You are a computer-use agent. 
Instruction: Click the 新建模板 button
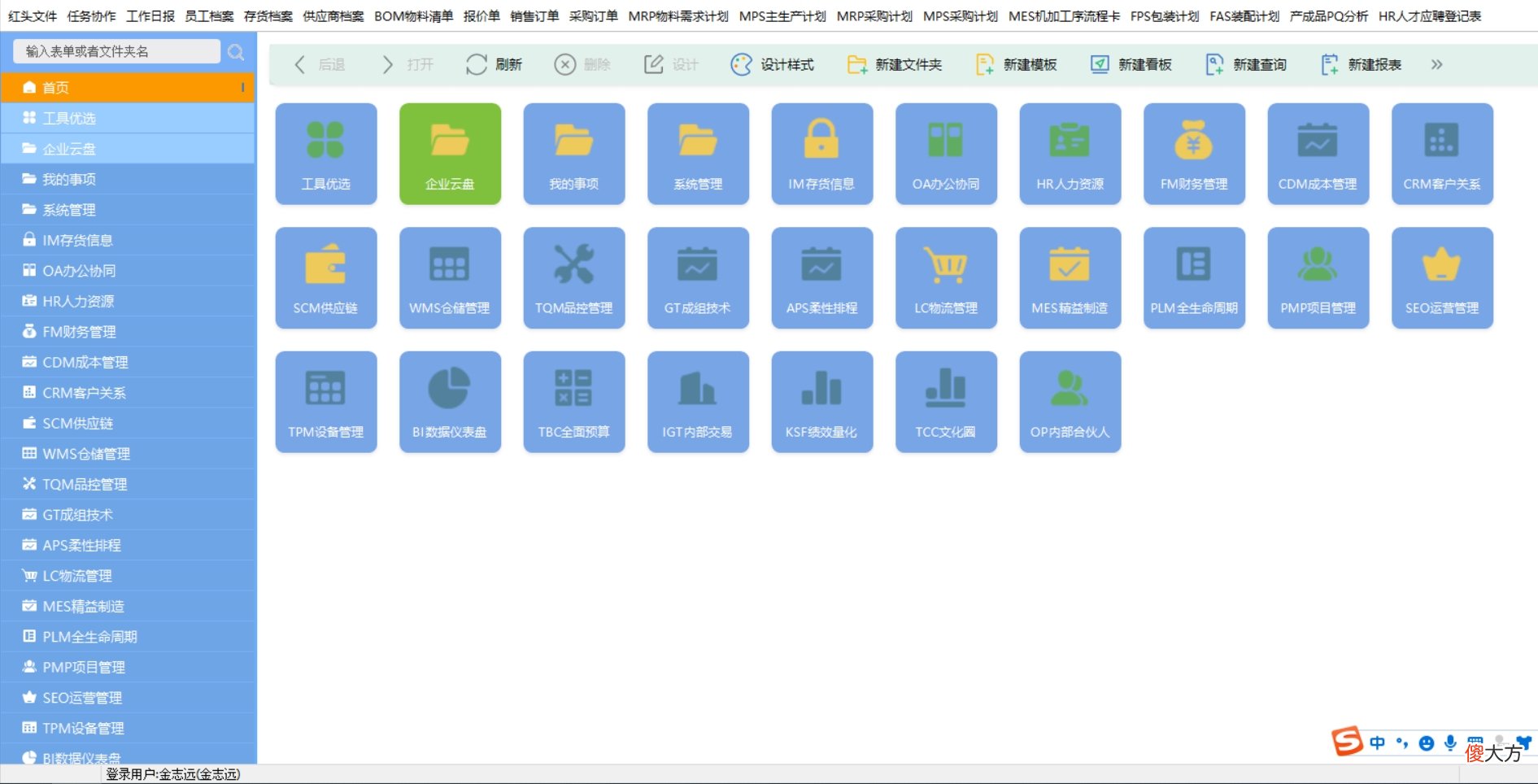[x=1016, y=64]
